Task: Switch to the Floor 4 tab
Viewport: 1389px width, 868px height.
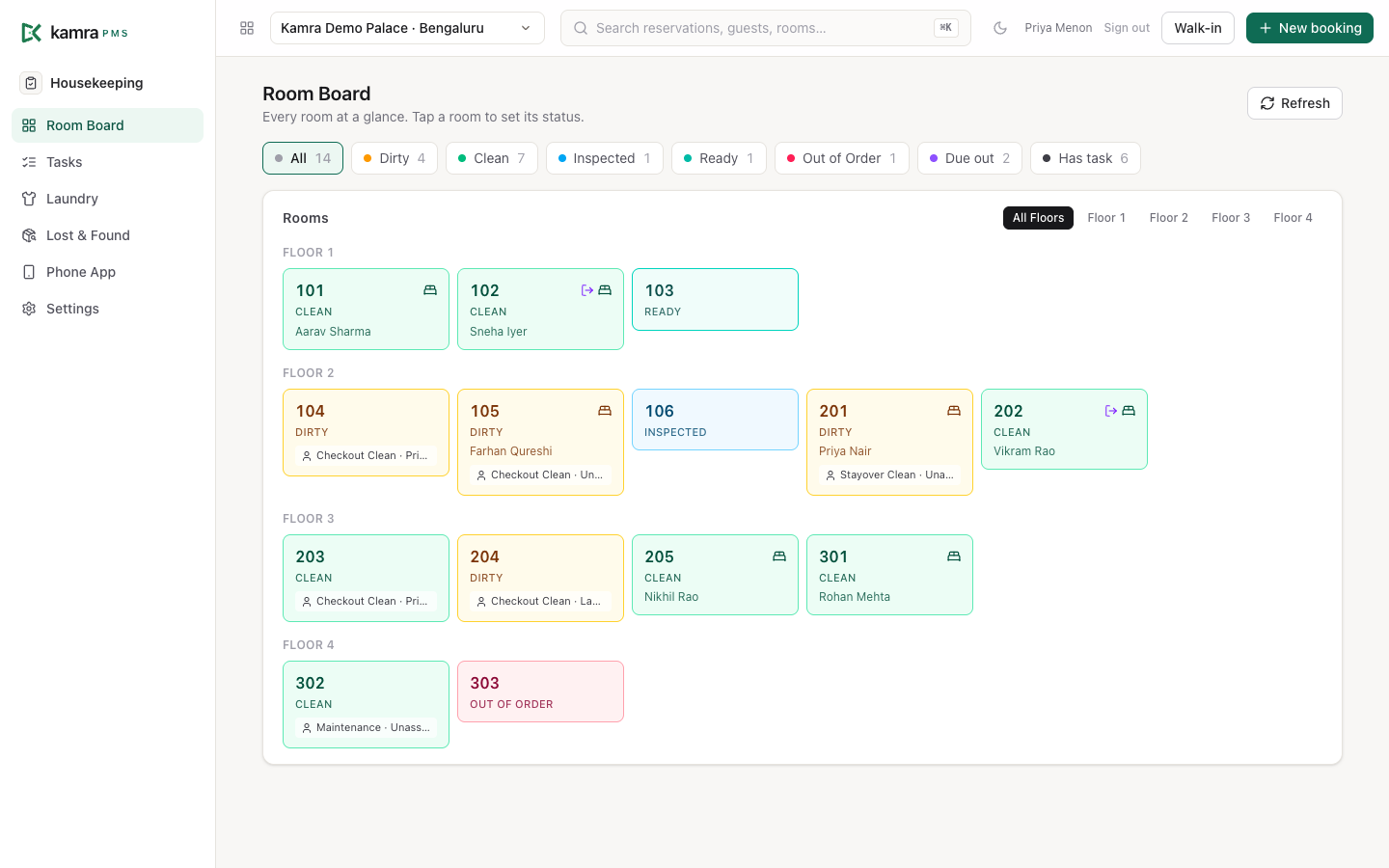Action: [x=1293, y=218]
